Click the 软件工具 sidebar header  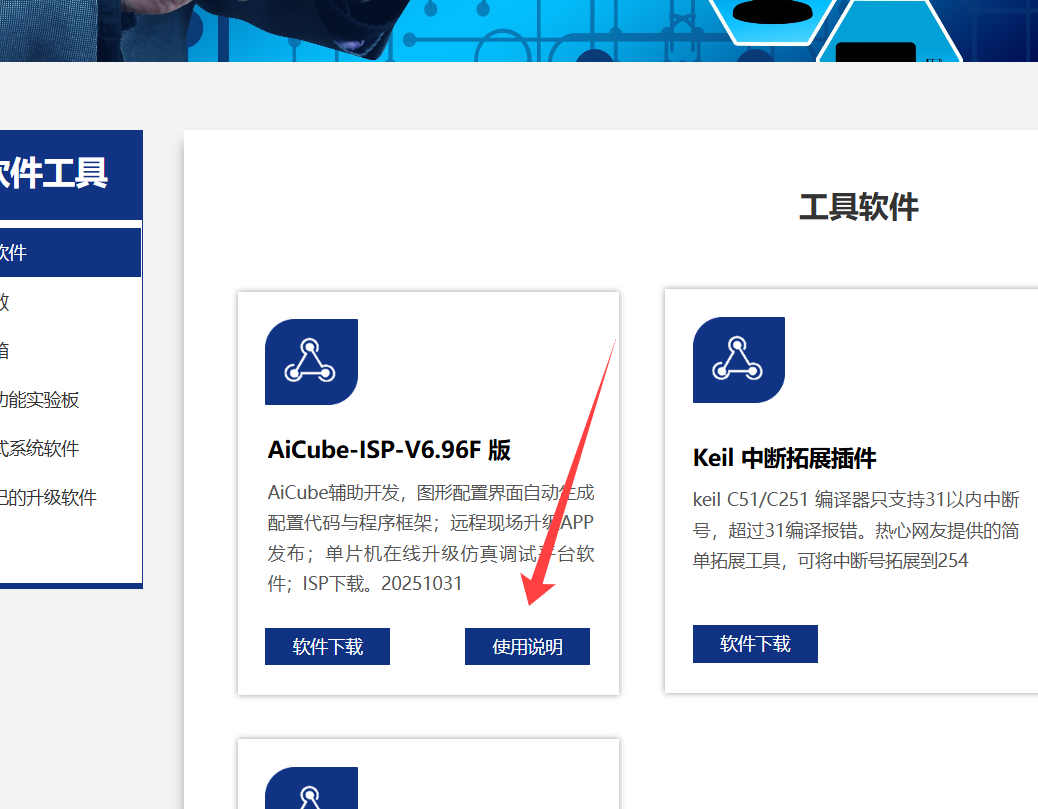point(55,173)
